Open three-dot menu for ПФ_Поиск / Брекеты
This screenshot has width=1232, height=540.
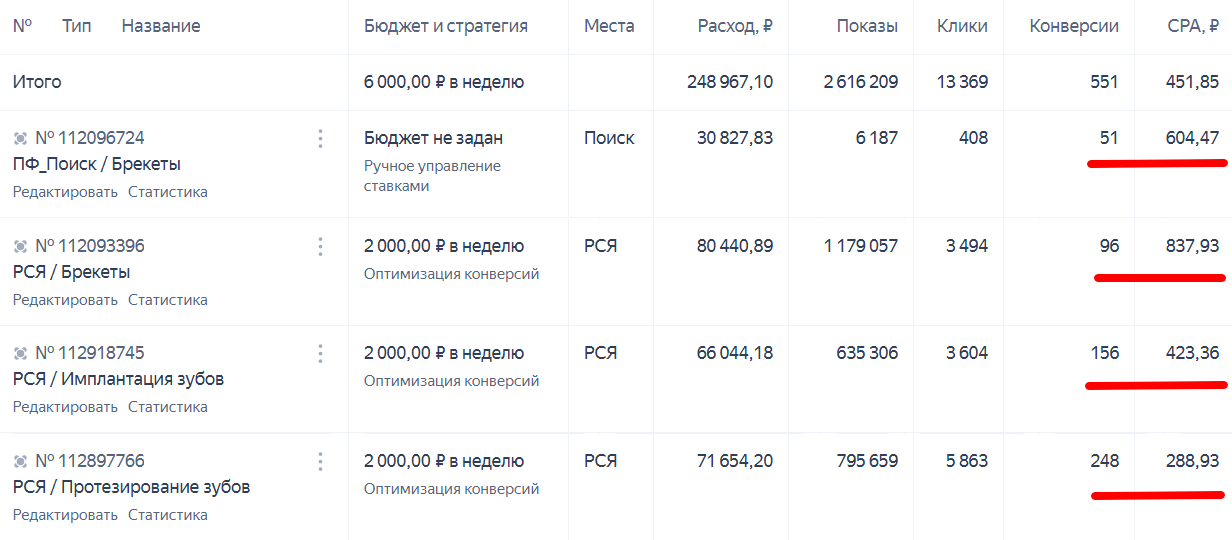(320, 138)
